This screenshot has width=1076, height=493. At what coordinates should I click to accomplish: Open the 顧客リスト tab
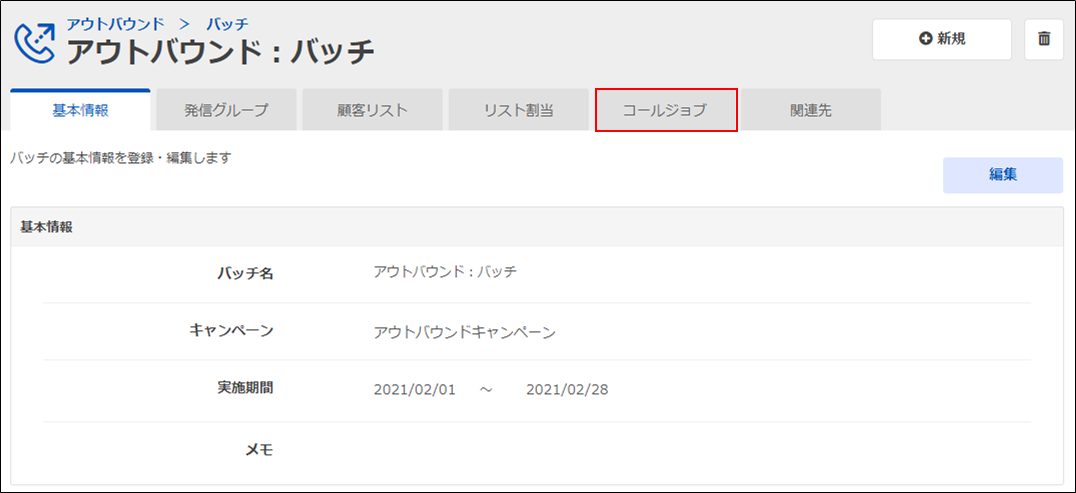(x=372, y=110)
